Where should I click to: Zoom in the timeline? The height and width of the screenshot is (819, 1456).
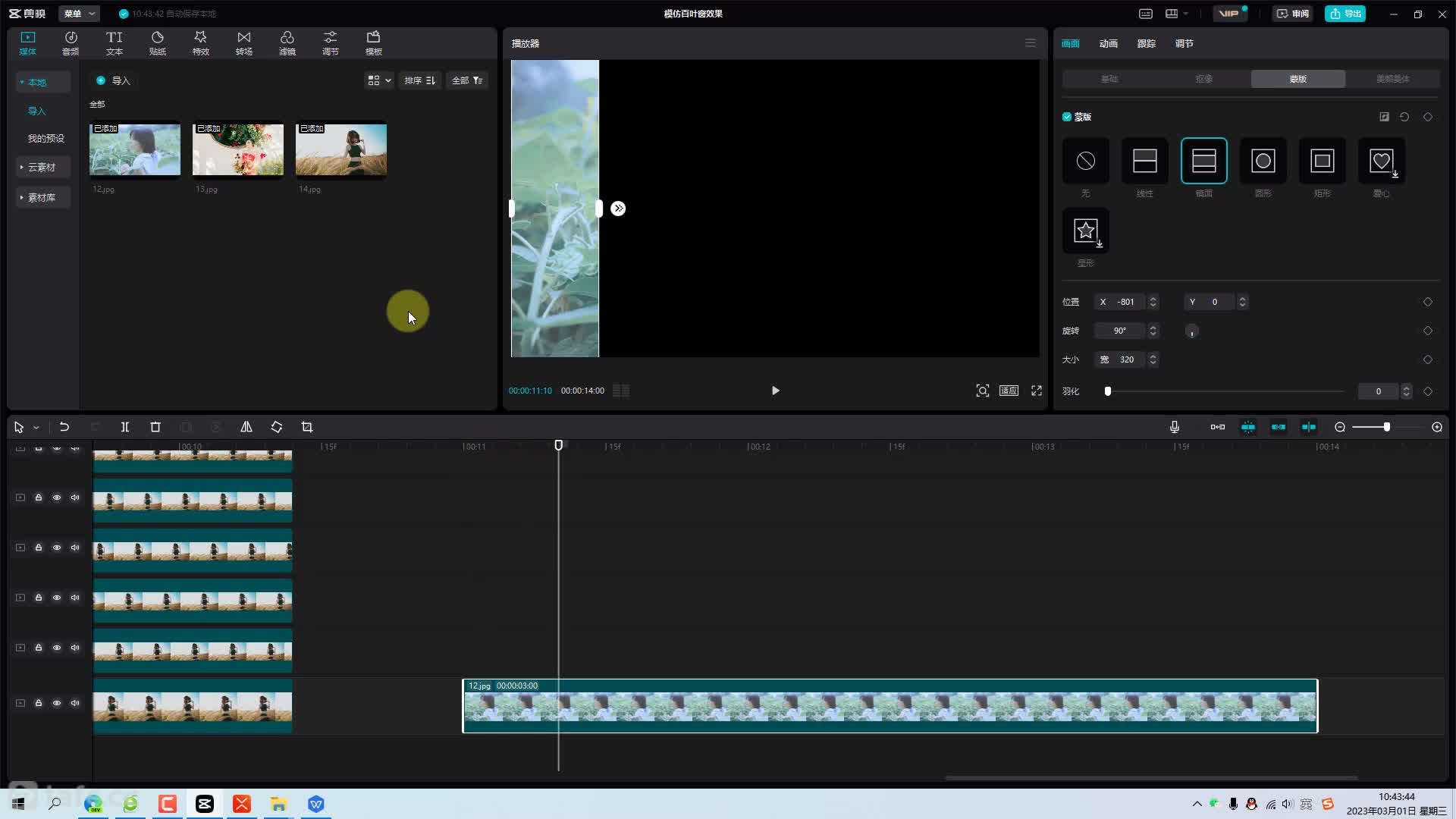tap(1437, 427)
